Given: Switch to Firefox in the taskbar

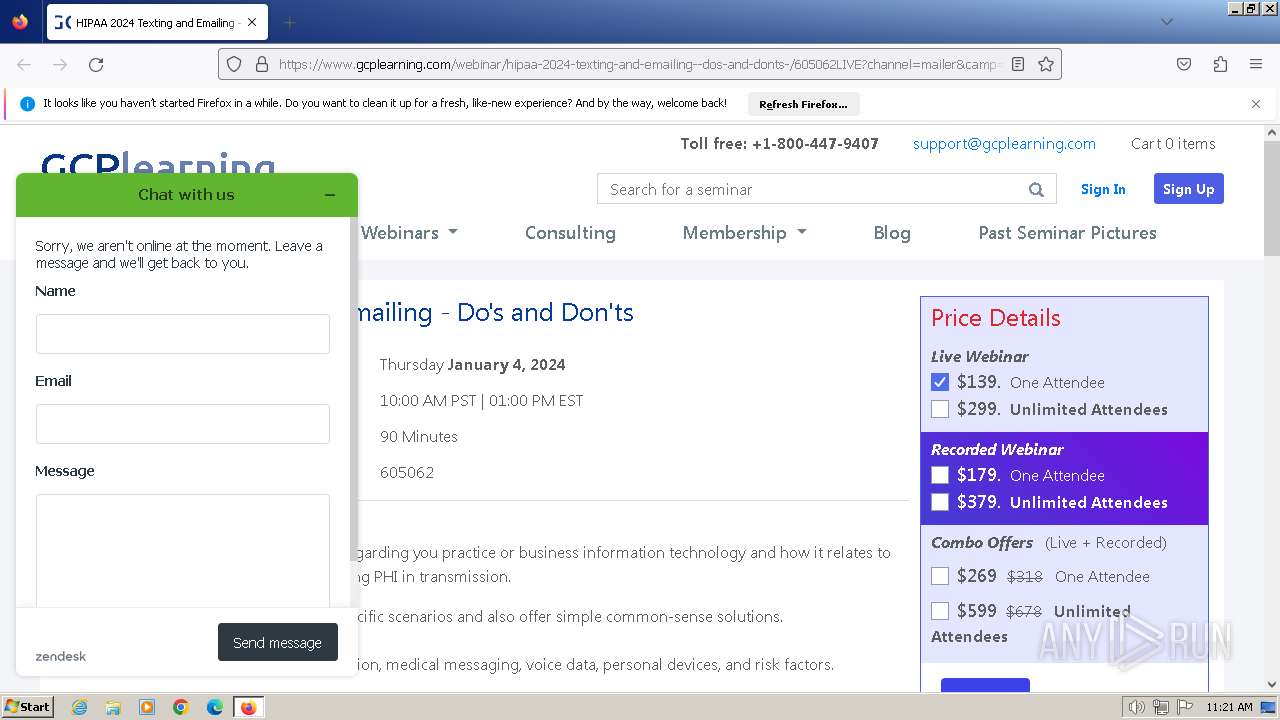Looking at the screenshot, I should [x=249, y=707].
